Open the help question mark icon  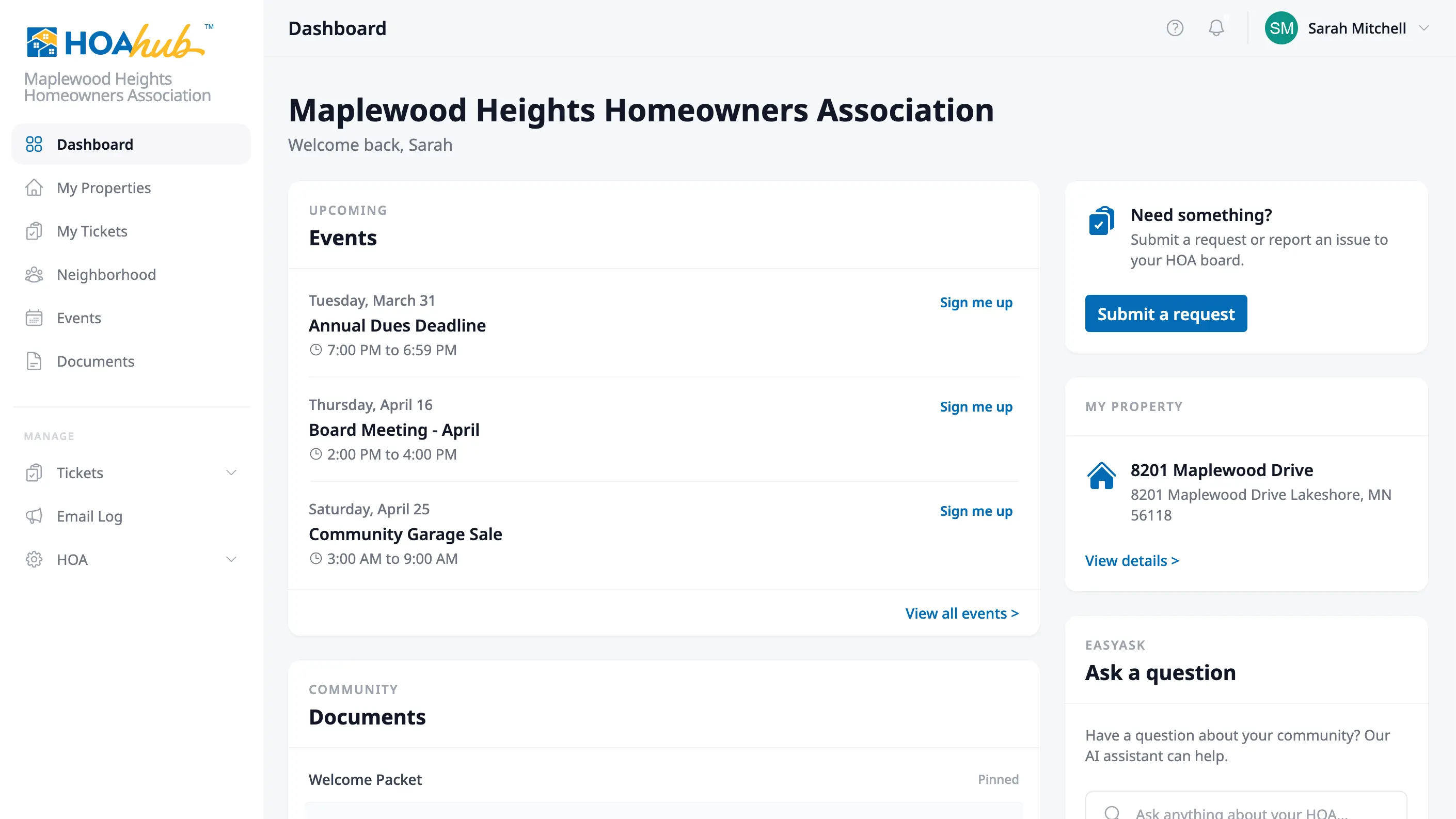click(1175, 28)
